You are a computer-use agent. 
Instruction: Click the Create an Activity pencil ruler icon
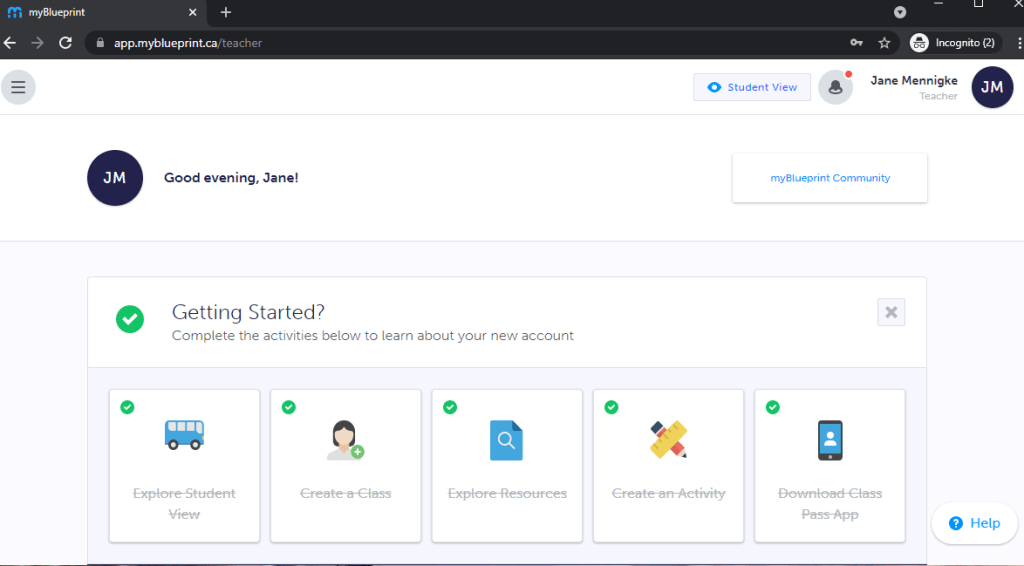coord(668,439)
